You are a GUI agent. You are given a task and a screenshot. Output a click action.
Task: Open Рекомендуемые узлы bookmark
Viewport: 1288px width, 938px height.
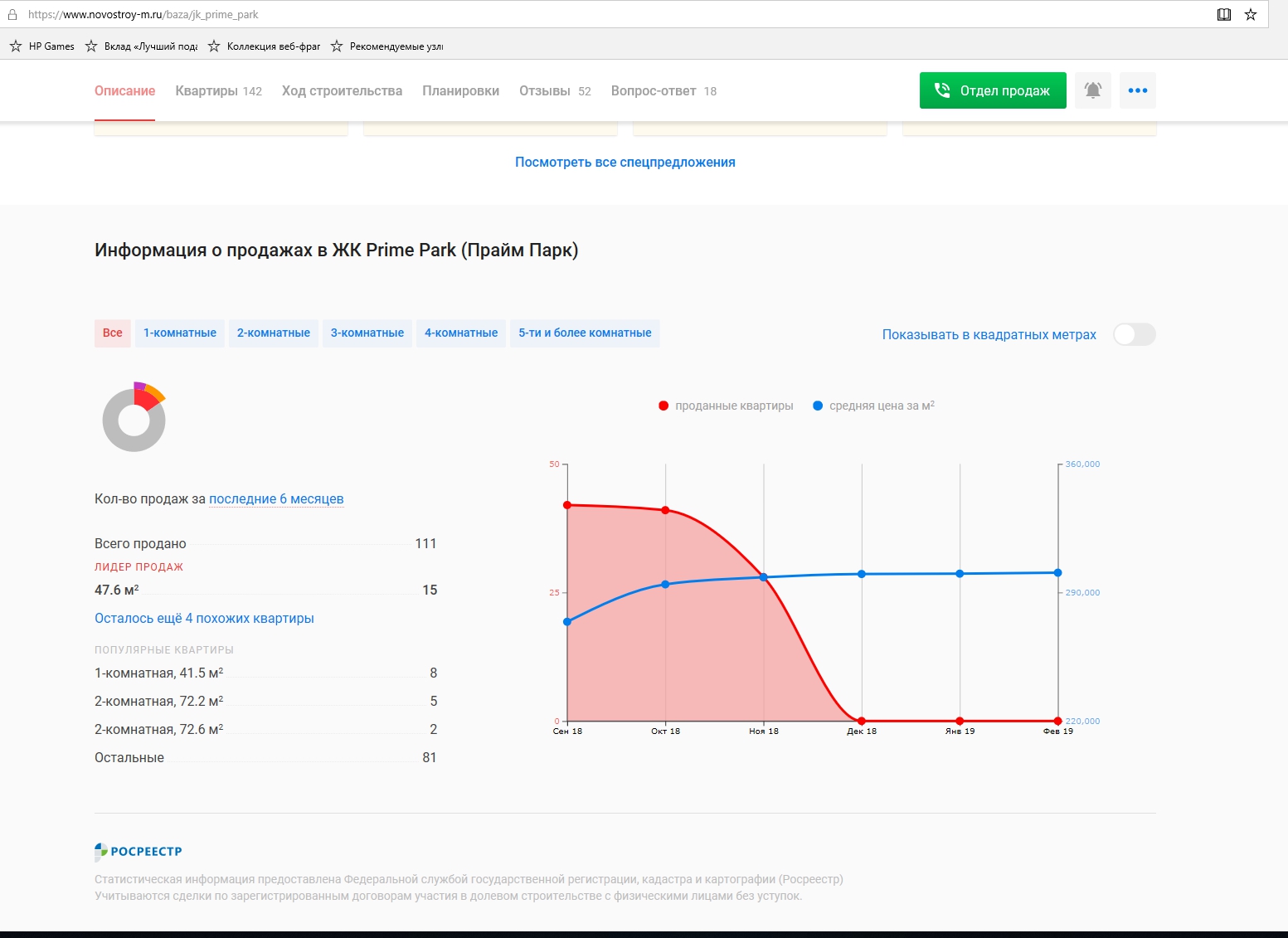point(387,46)
